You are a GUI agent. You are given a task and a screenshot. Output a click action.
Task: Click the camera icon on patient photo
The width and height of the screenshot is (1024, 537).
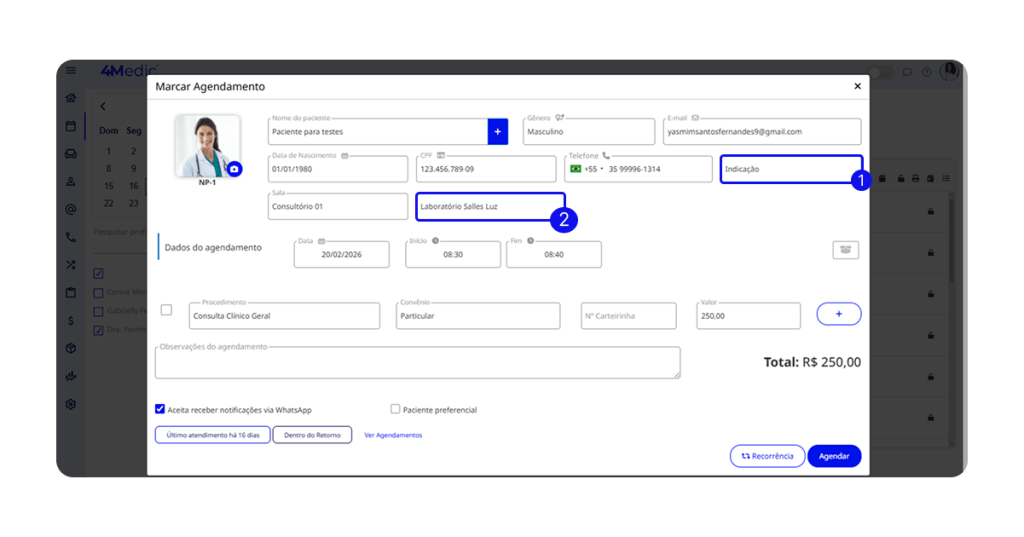234,170
